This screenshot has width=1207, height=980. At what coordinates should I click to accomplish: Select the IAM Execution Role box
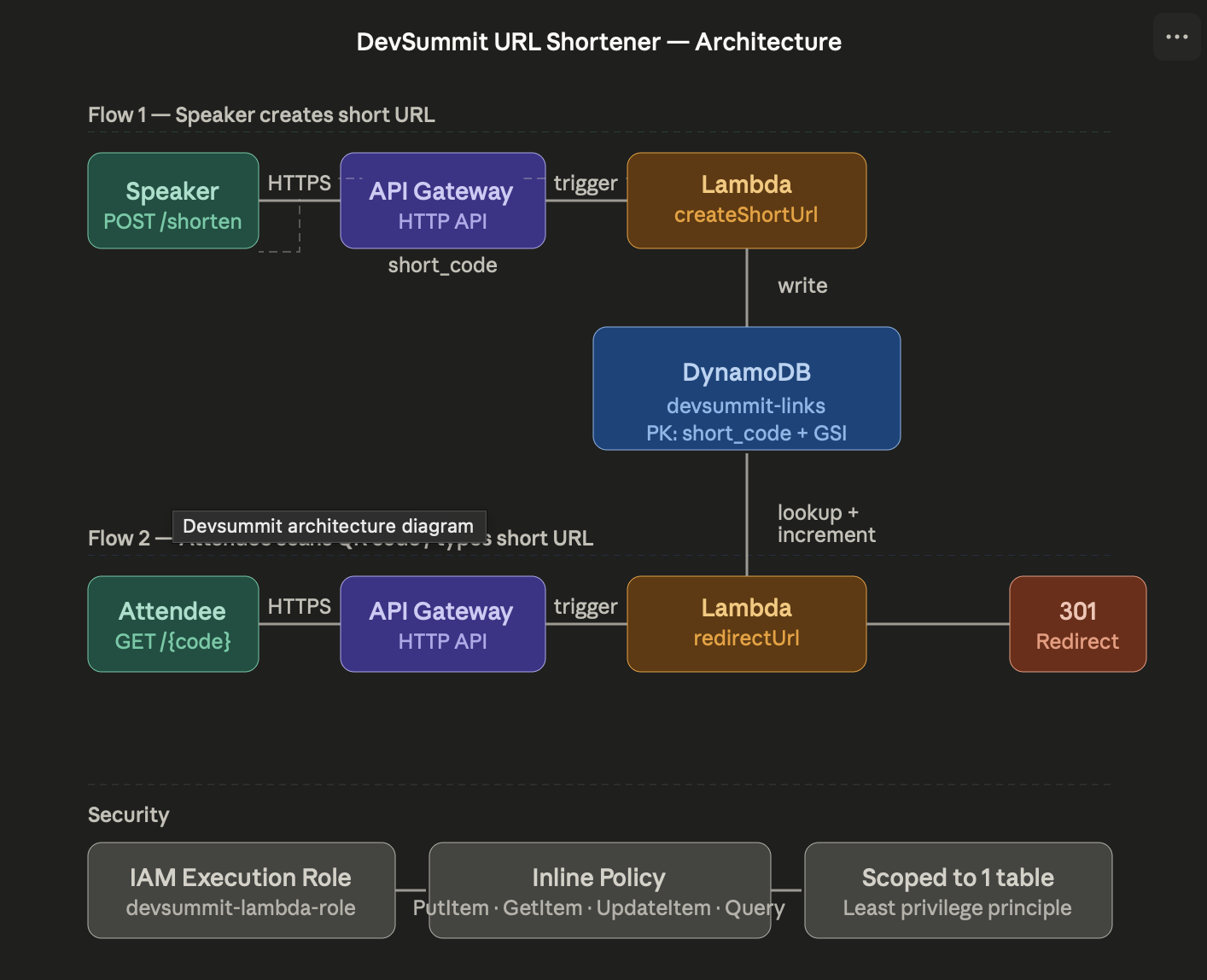[x=242, y=890]
